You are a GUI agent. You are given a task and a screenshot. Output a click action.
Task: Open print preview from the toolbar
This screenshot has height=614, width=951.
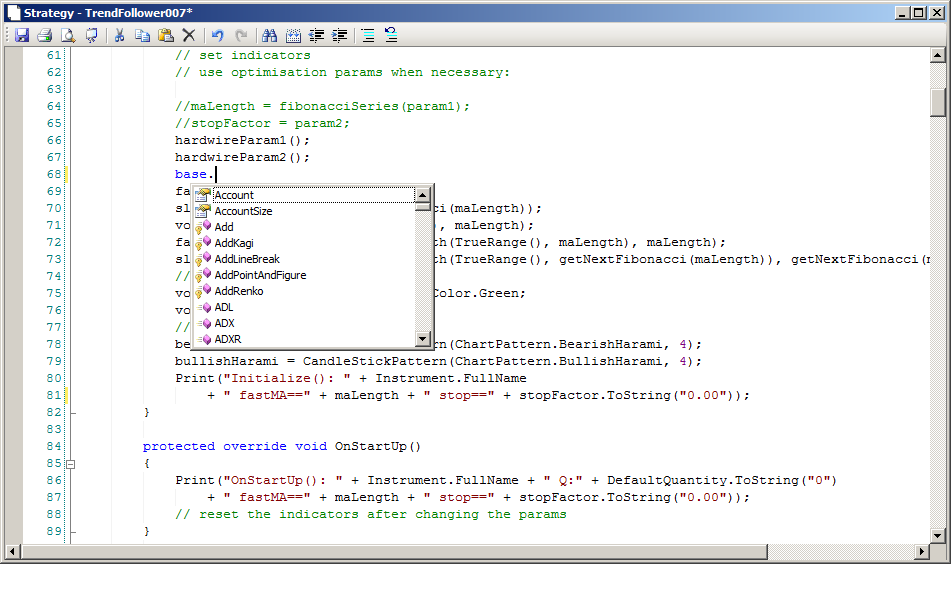pyautogui.click(x=68, y=35)
